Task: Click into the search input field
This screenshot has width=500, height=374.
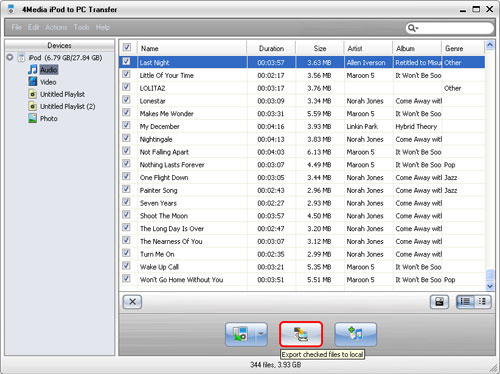Action: coord(455,28)
